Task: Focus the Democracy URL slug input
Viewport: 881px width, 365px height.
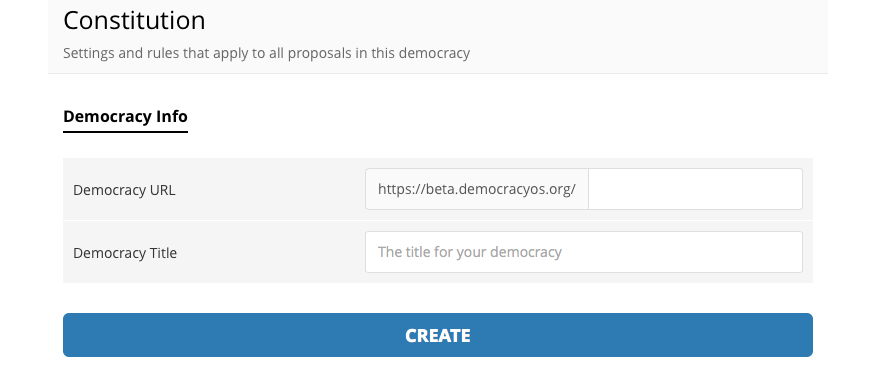Action: tap(695, 189)
